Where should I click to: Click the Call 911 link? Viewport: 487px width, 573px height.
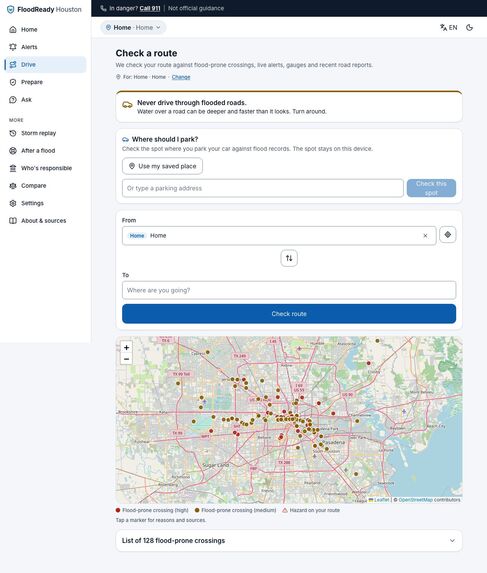click(150, 8)
